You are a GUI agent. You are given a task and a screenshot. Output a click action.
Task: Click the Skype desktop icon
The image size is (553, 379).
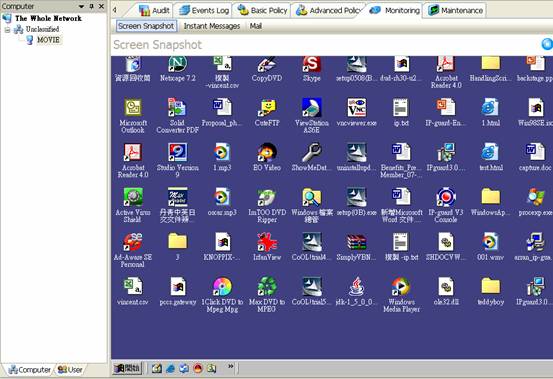point(311,69)
